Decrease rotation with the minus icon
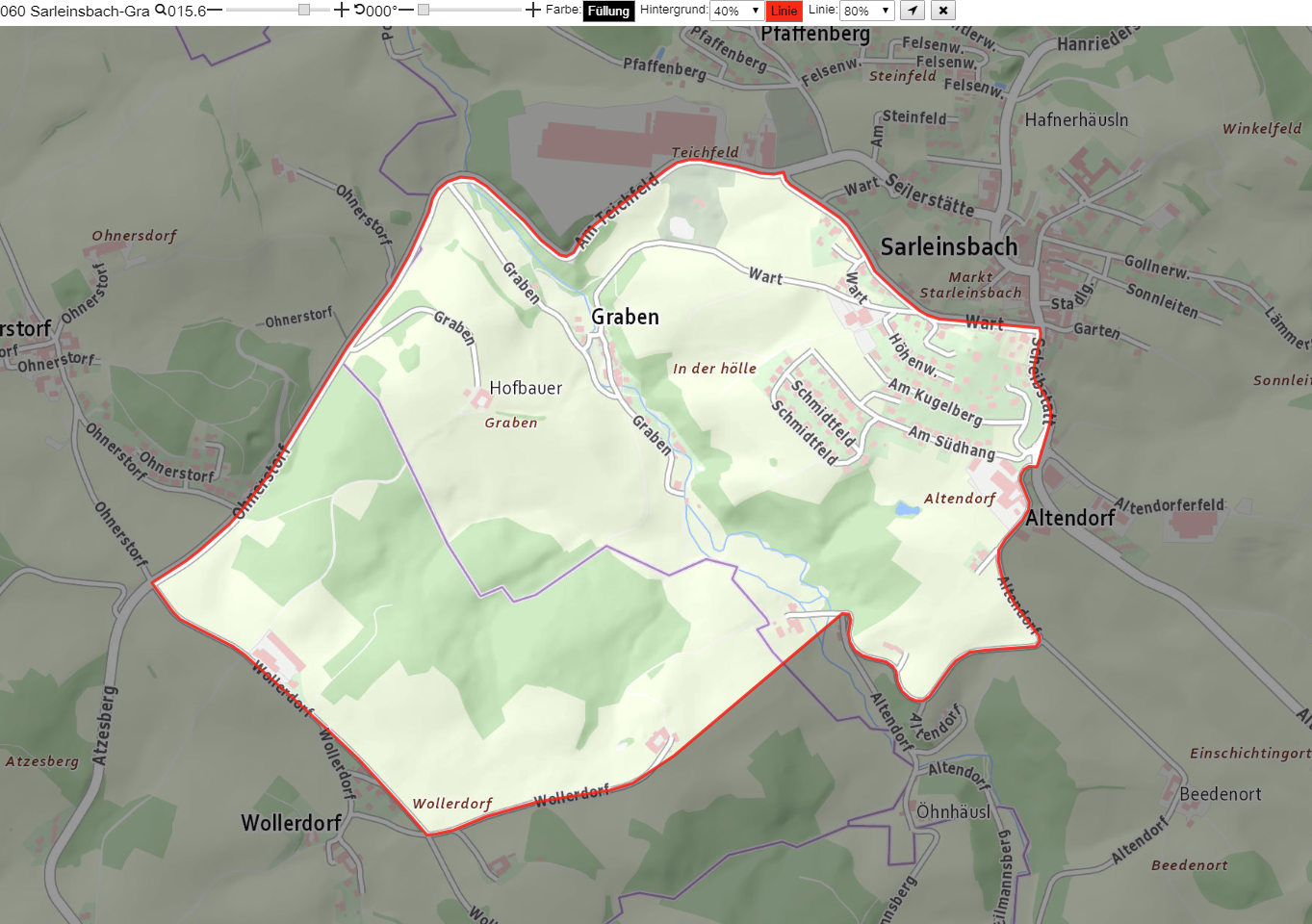The image size is (1312, 924). [x=406, y=11]
